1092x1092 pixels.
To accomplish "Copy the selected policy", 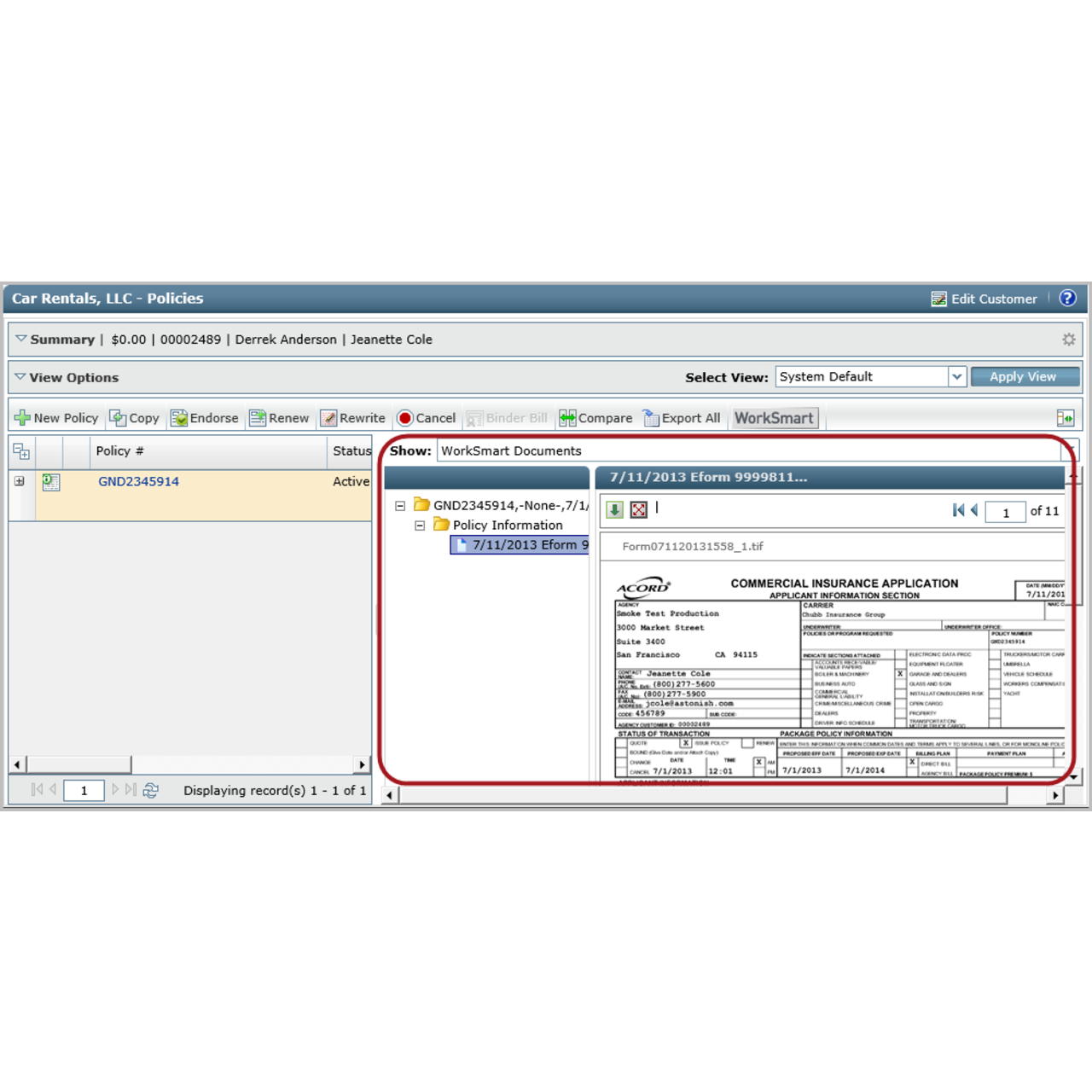I will pos(133,418).
